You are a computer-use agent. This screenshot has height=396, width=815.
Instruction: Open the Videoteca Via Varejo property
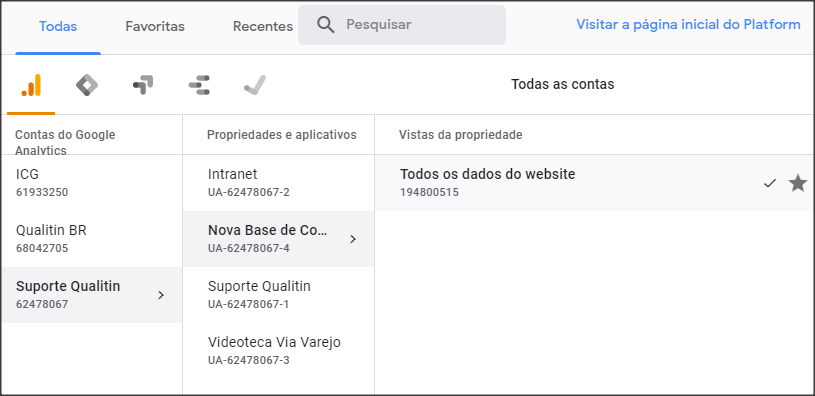(279, 351)
